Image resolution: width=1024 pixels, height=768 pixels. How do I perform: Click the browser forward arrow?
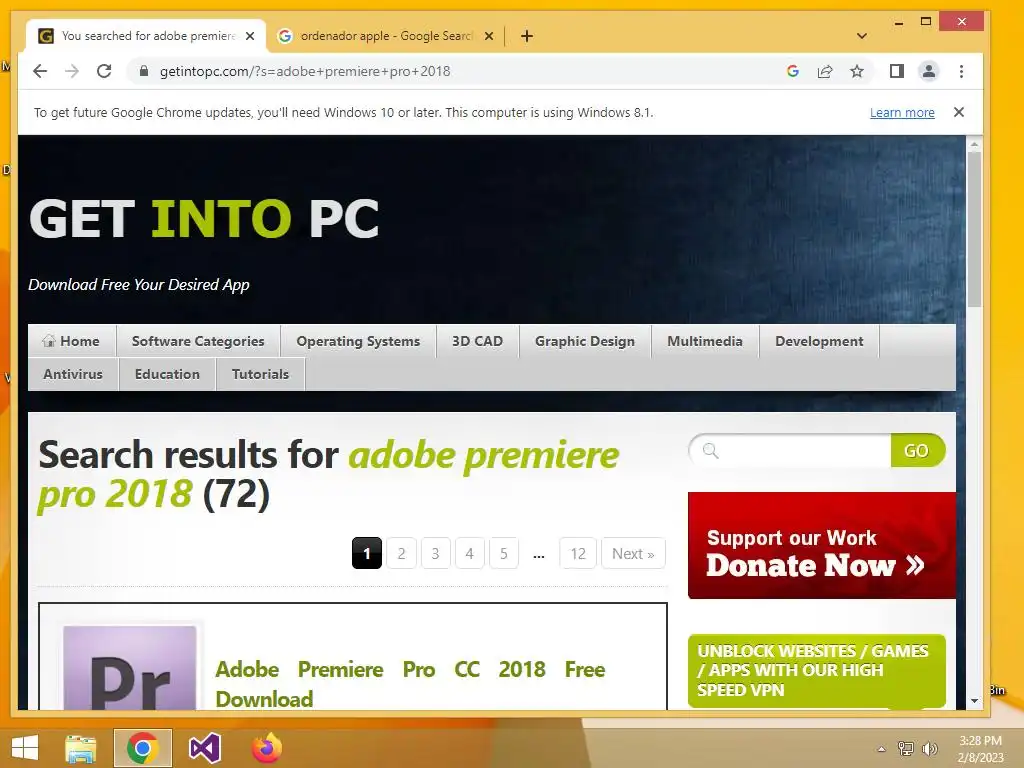click(x=72, y=71)
